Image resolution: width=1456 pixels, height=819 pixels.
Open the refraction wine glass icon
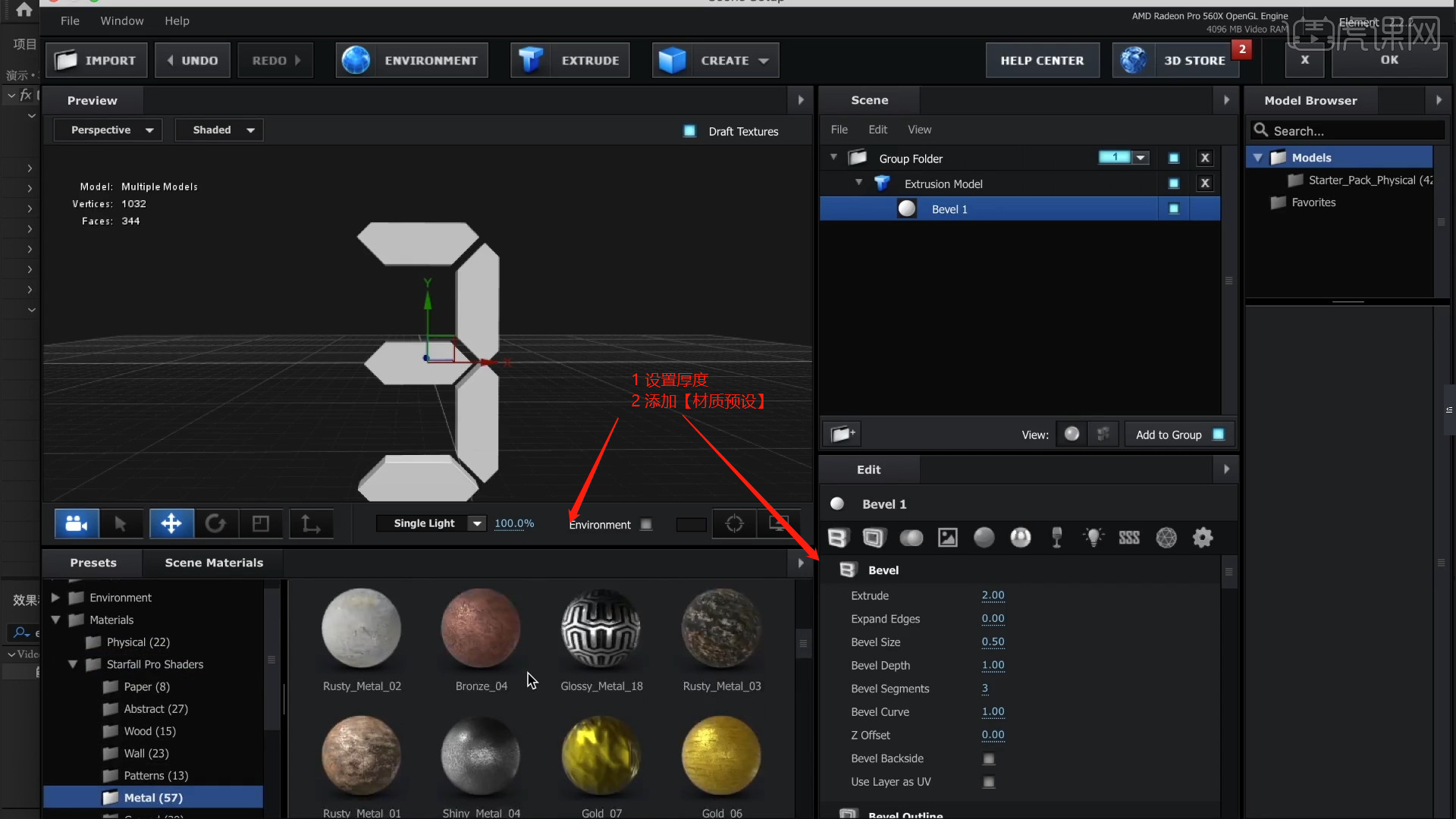click(x=1057, y=538)
